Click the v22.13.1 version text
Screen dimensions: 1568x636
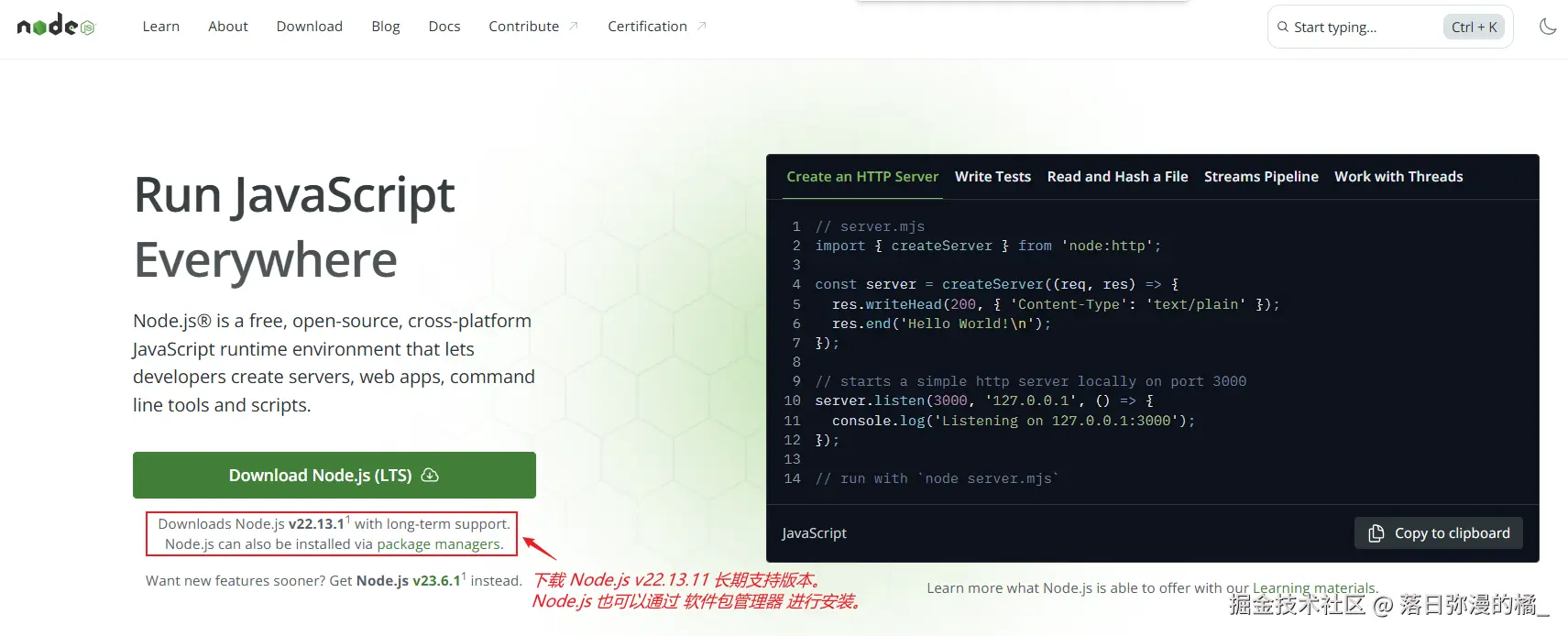pos(316,524)
